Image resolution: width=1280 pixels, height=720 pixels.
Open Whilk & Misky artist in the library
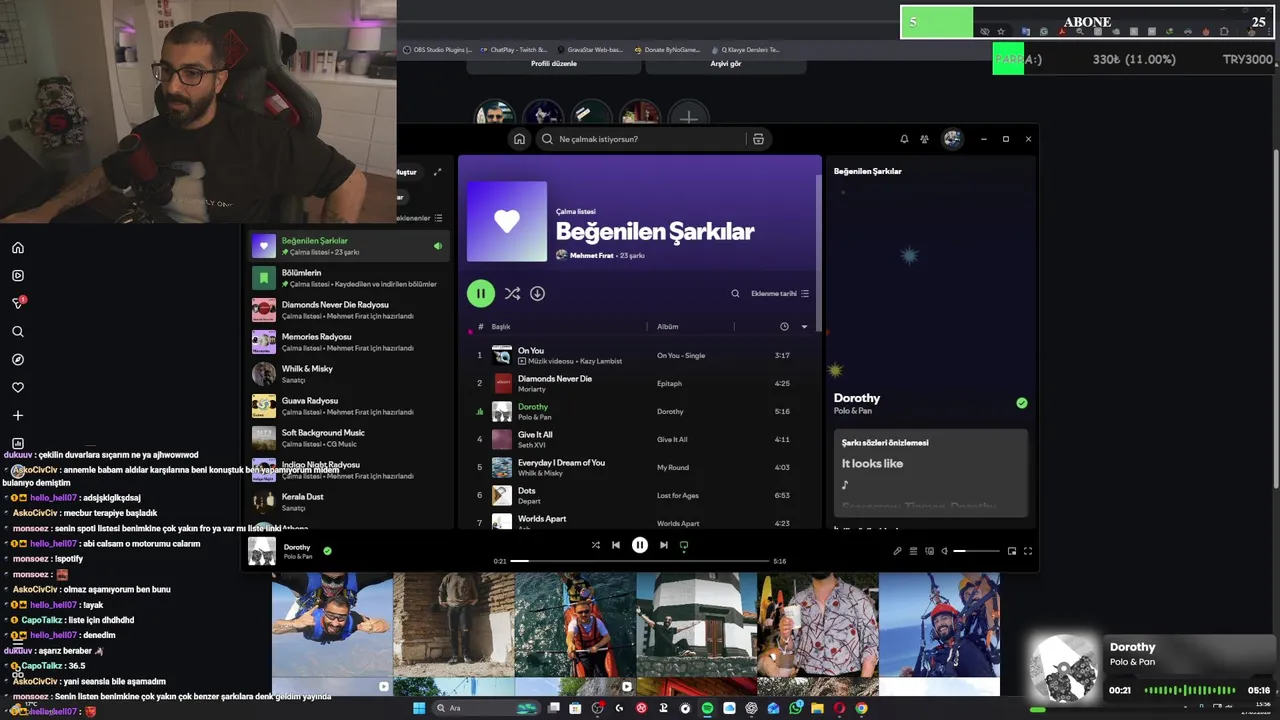[x=347, y=374]
